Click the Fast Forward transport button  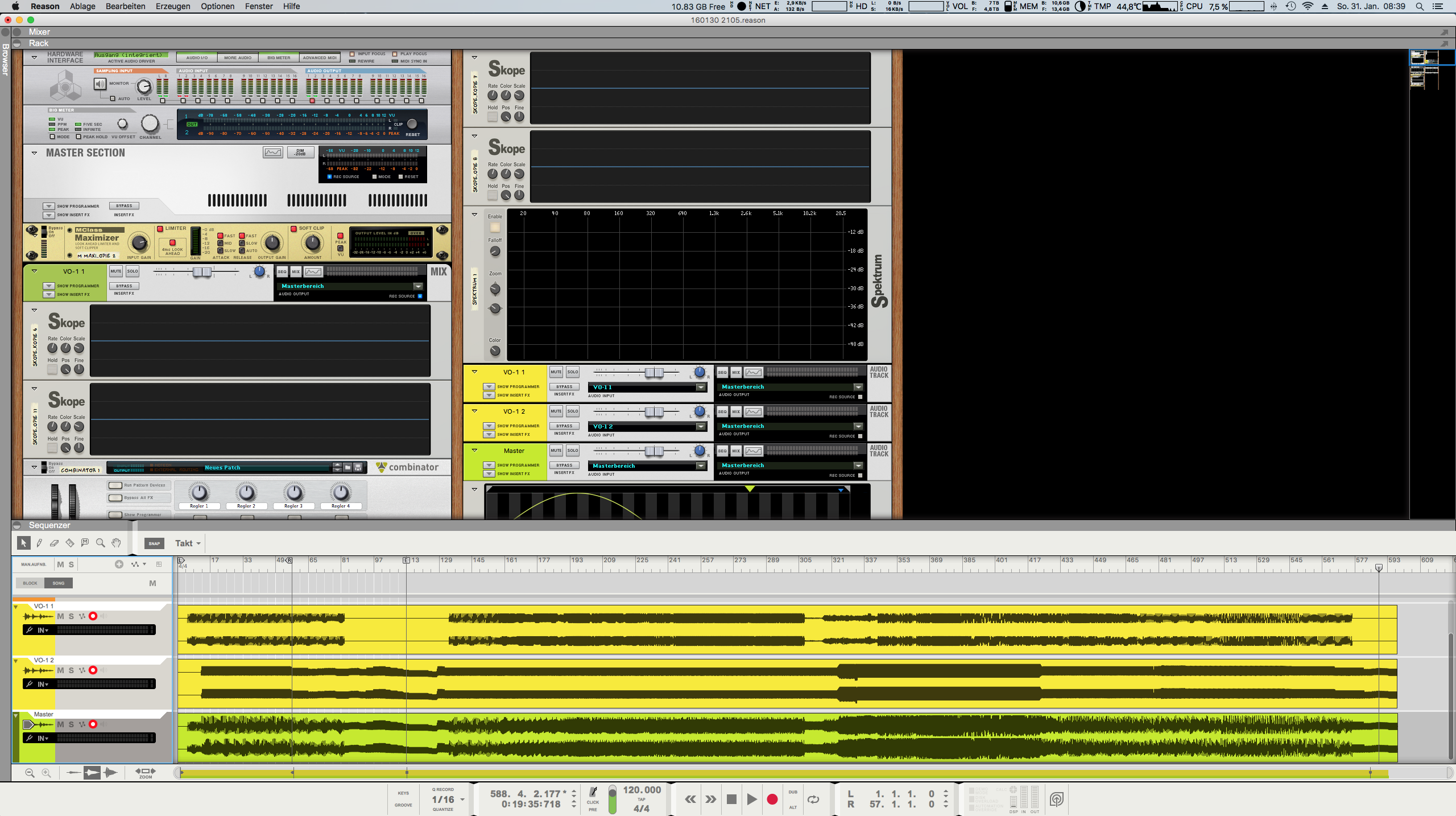pyautogui.click(x=711, y=799)
